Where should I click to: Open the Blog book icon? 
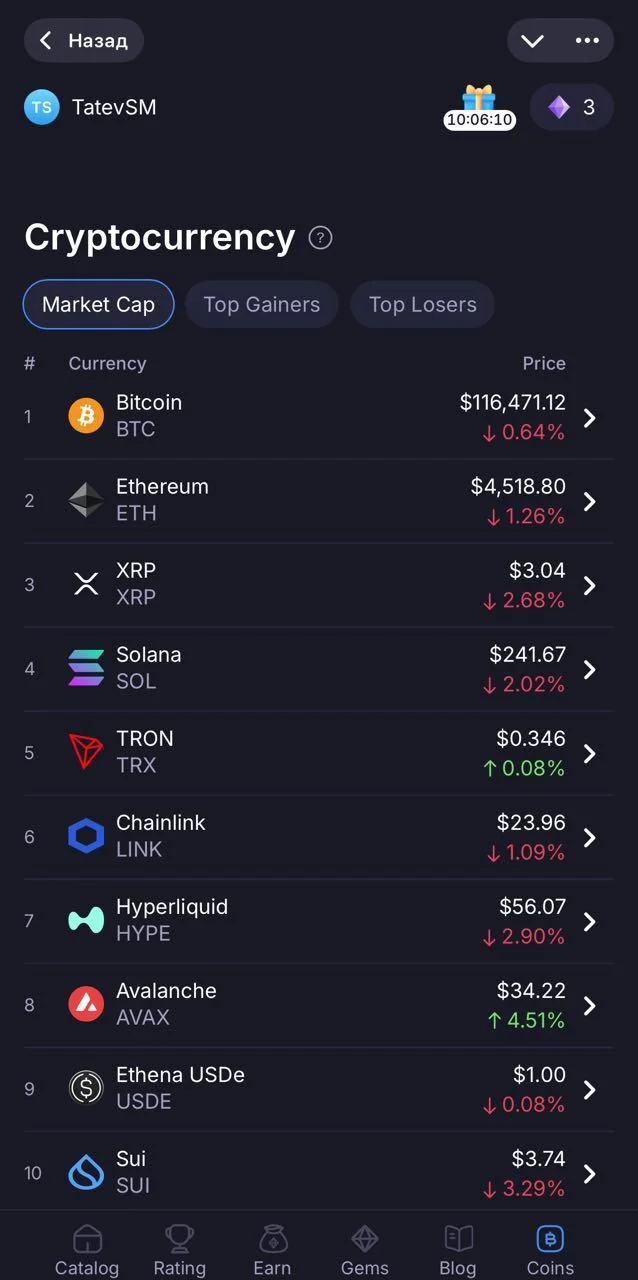[x=458, y=1240]
